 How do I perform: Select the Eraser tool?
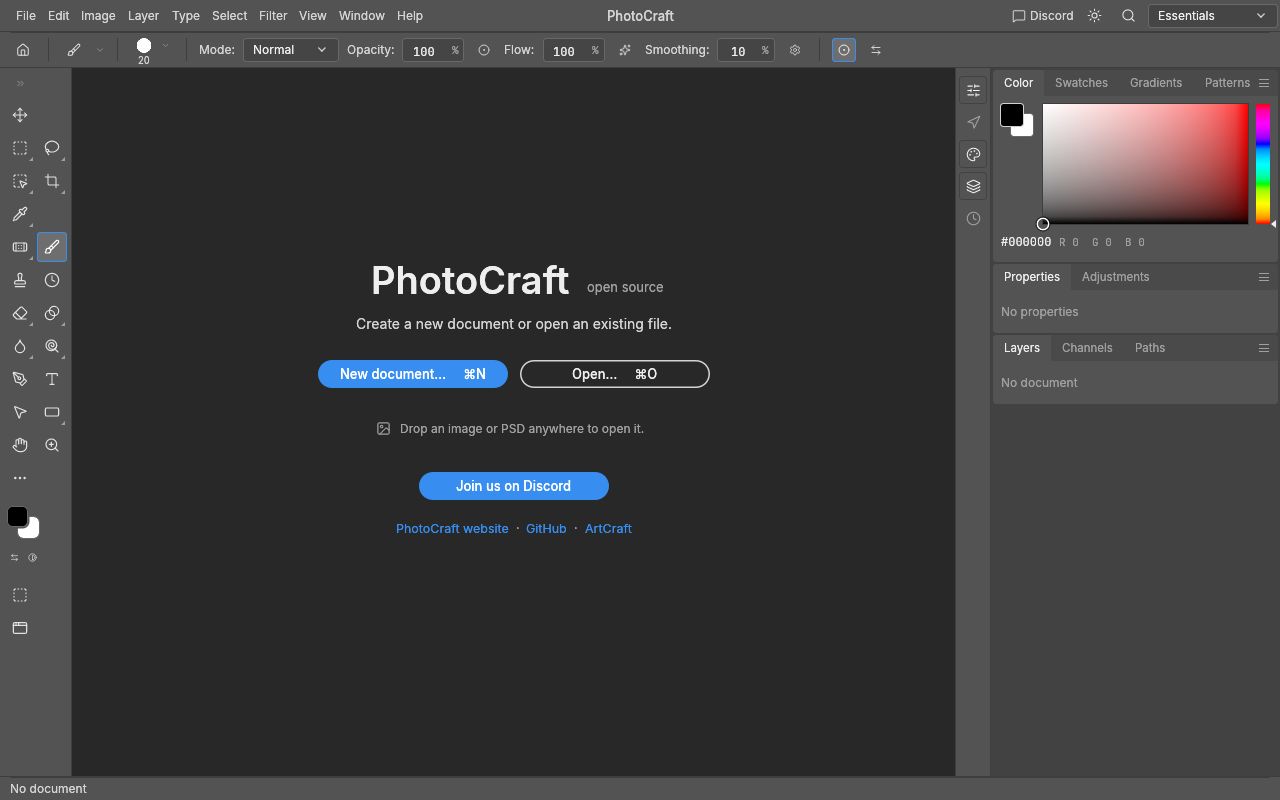click(20, 313)
